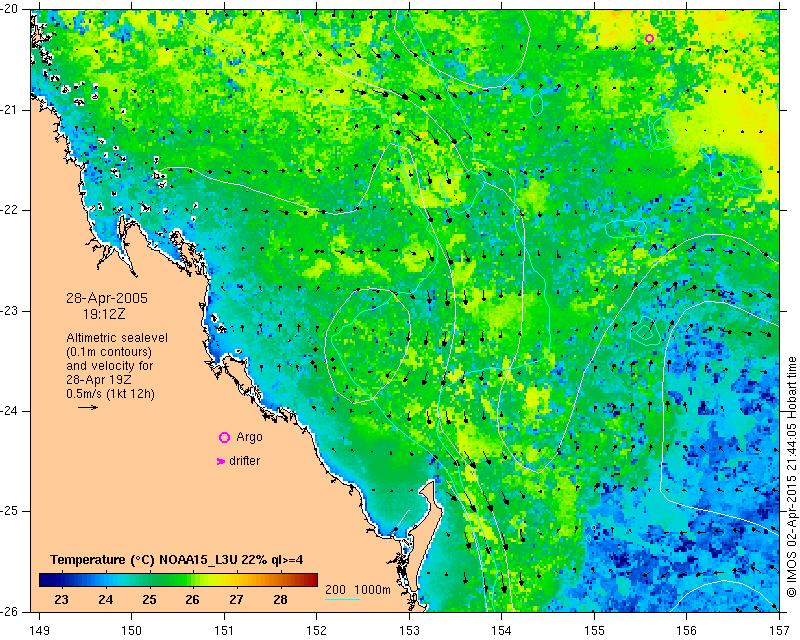Click the longitude label 150

pyautogui.click(x=131, y=630)
